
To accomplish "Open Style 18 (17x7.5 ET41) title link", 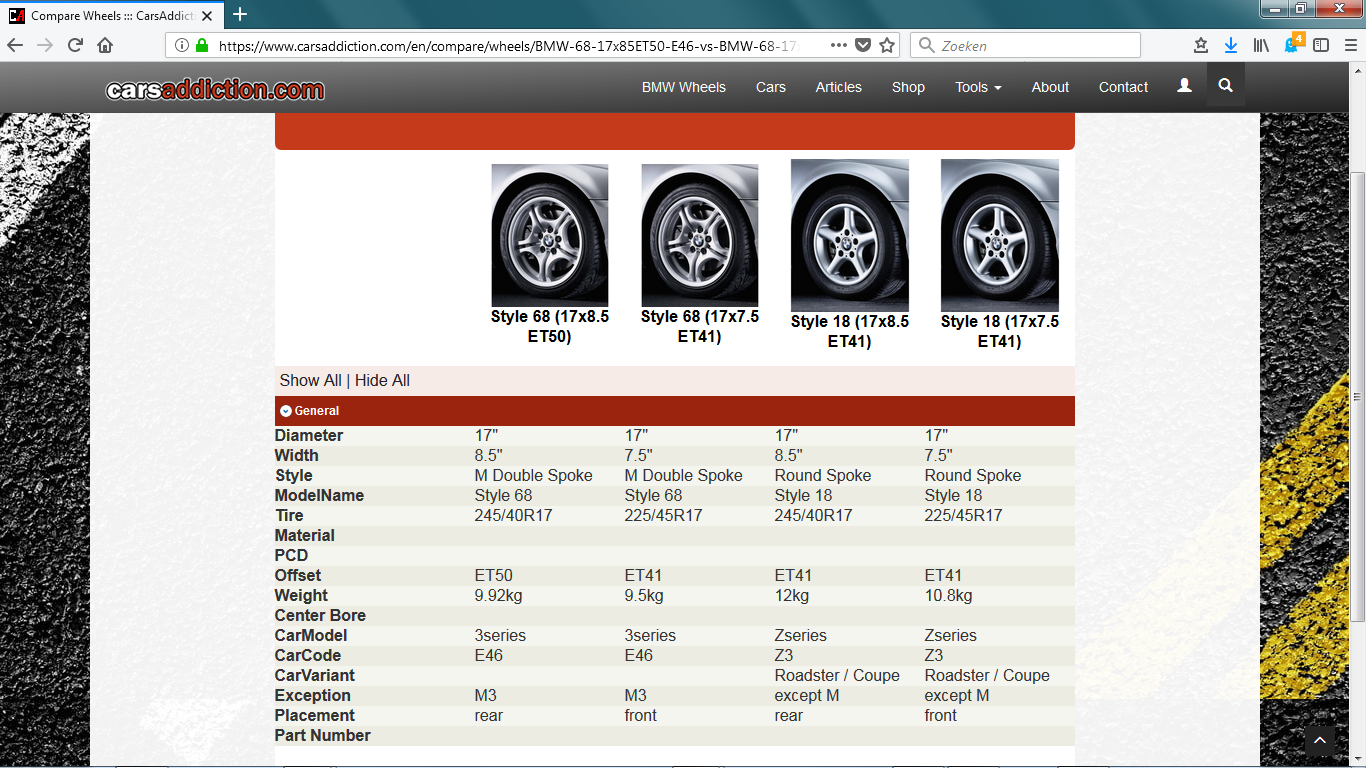I will coord(1000,331).
